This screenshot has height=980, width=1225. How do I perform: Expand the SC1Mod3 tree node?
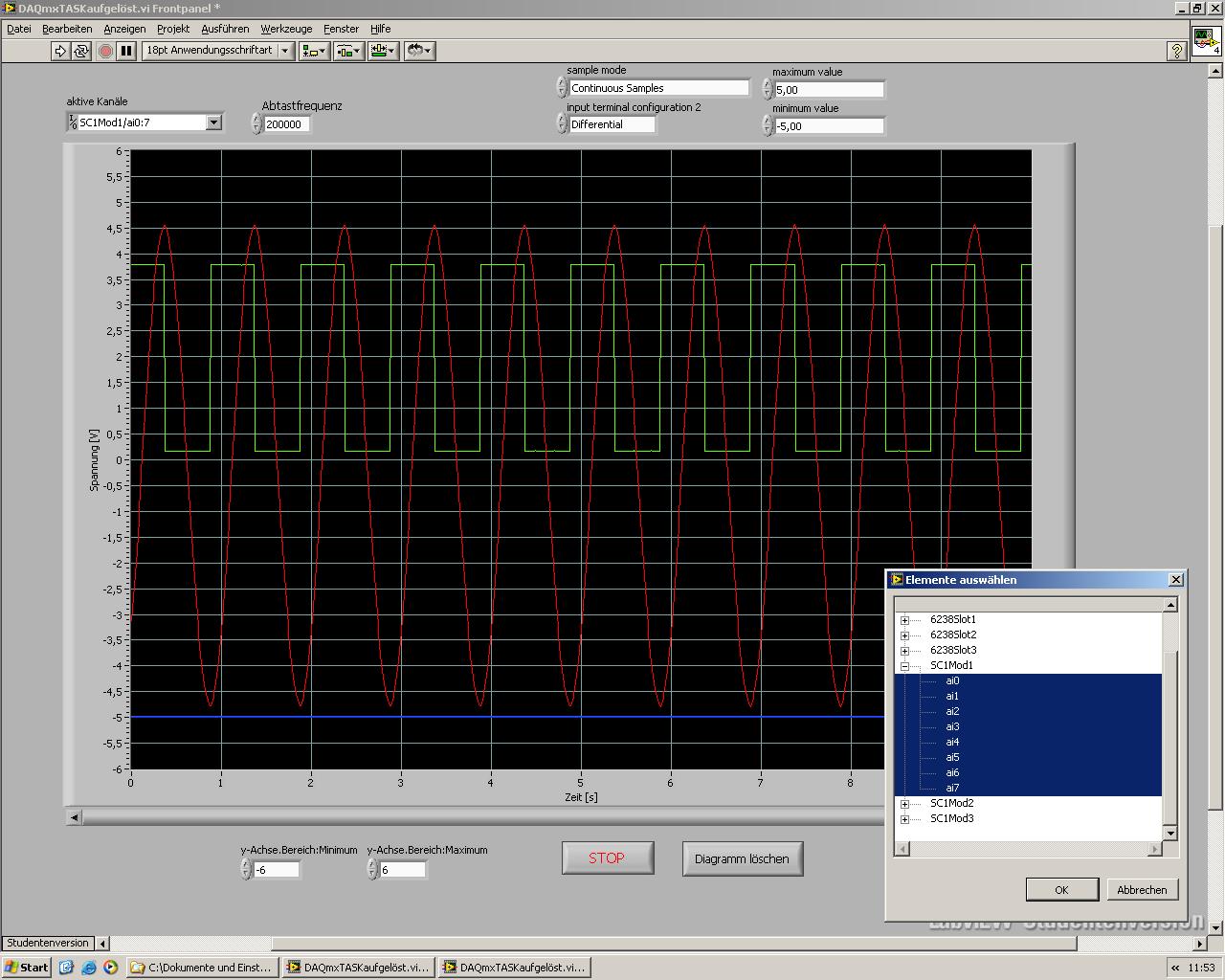[x=904, y=819]
